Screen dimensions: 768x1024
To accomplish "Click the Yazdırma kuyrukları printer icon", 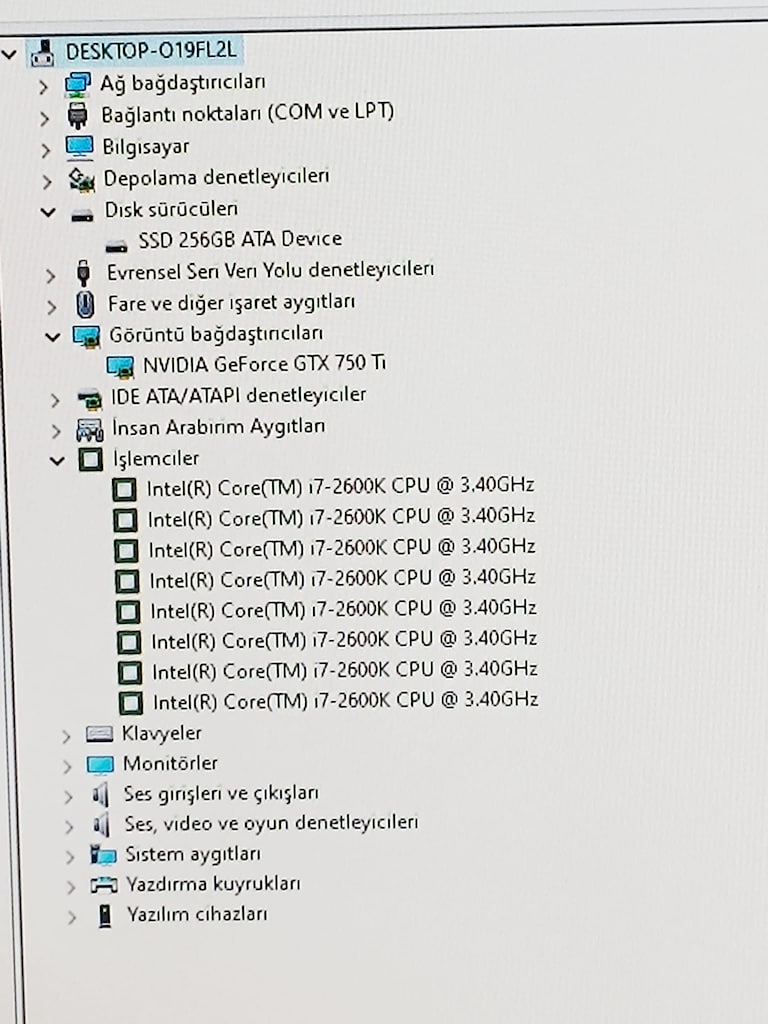I will point(104,885).
